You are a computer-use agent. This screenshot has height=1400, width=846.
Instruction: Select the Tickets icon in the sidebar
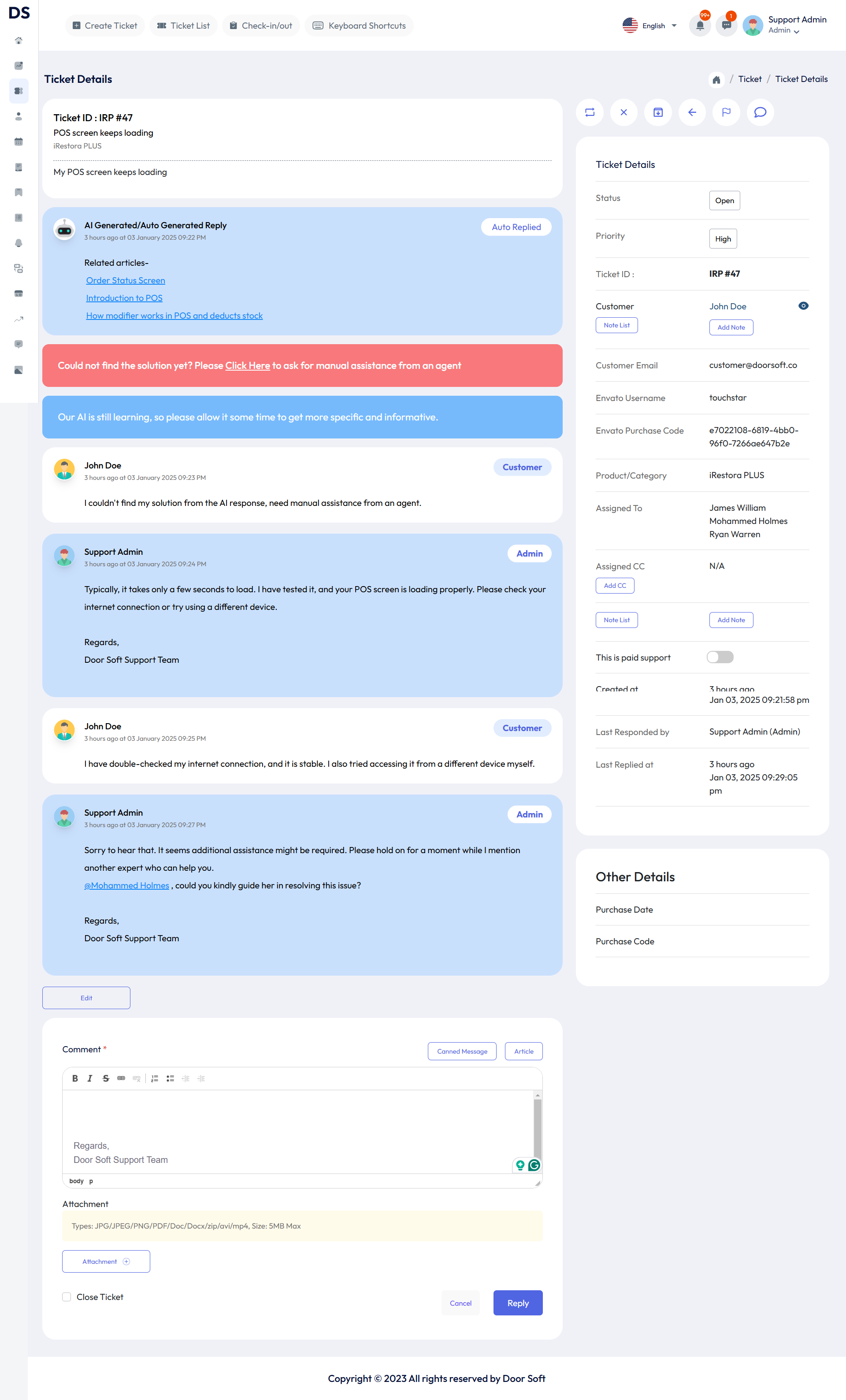pyautogui.click(x=19, y=91)
